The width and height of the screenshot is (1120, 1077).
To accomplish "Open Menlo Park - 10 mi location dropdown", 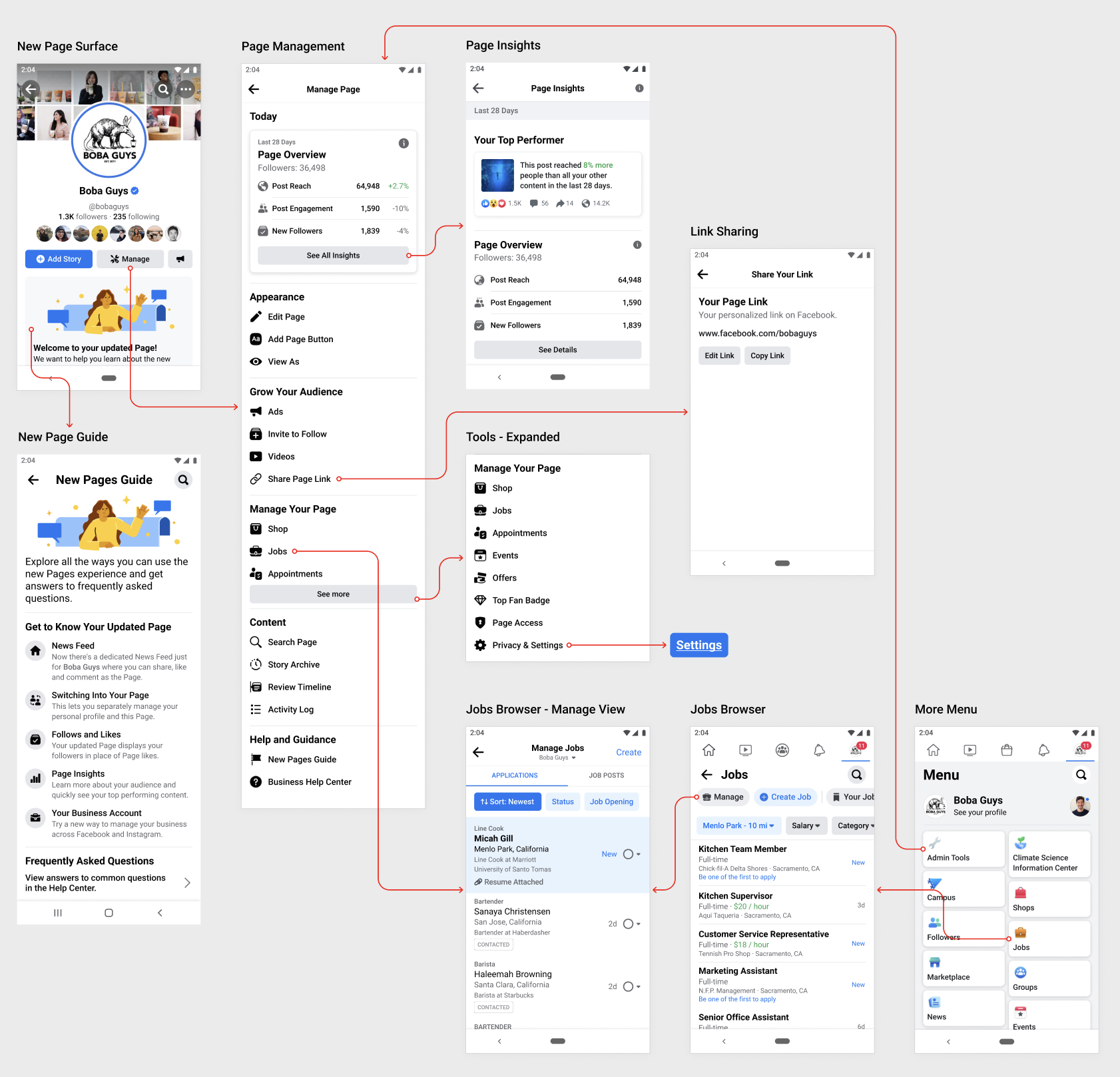I will click(738, 826).
